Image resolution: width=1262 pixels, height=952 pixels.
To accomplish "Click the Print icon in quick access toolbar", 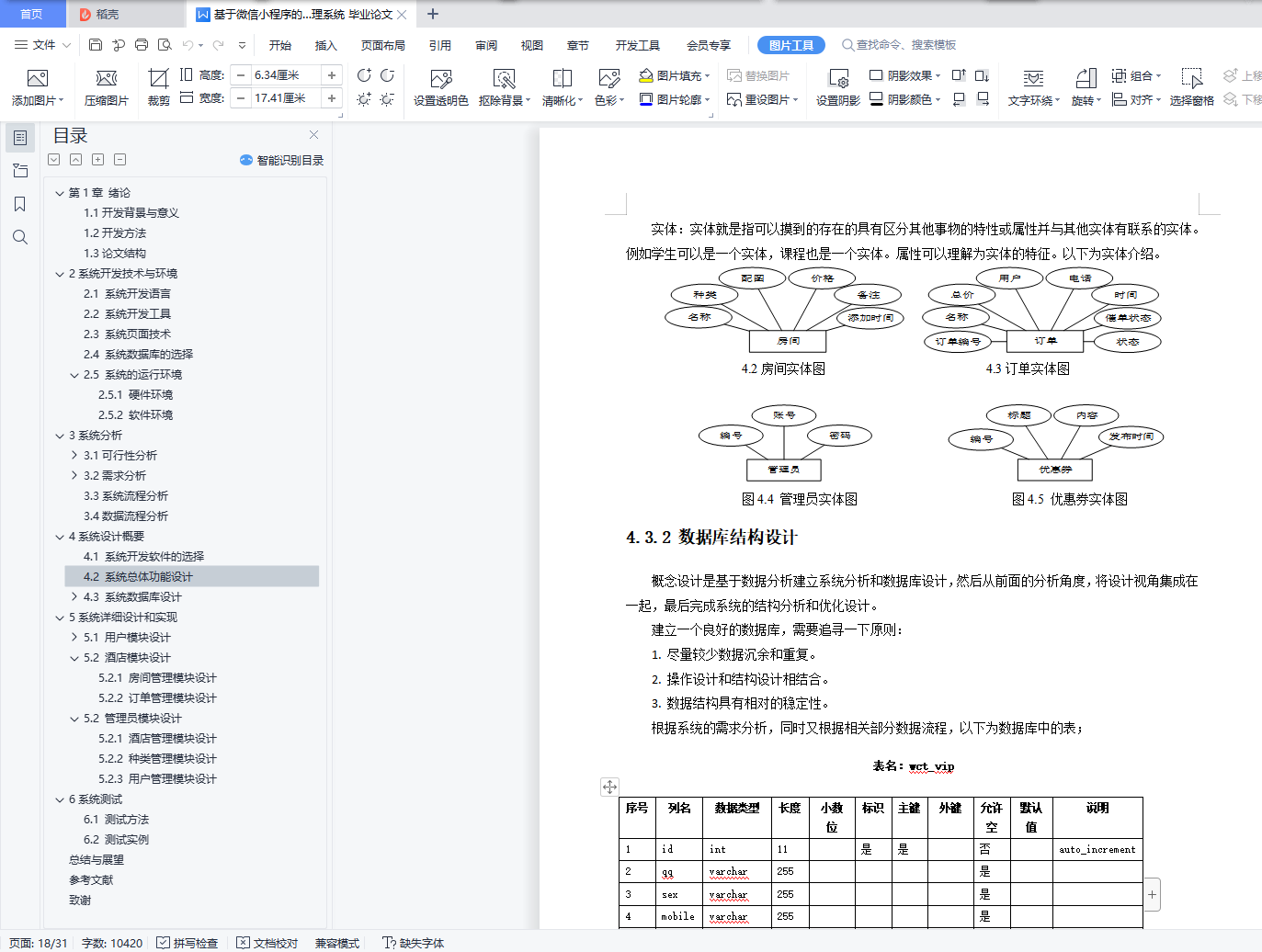I will coord(142,44).
